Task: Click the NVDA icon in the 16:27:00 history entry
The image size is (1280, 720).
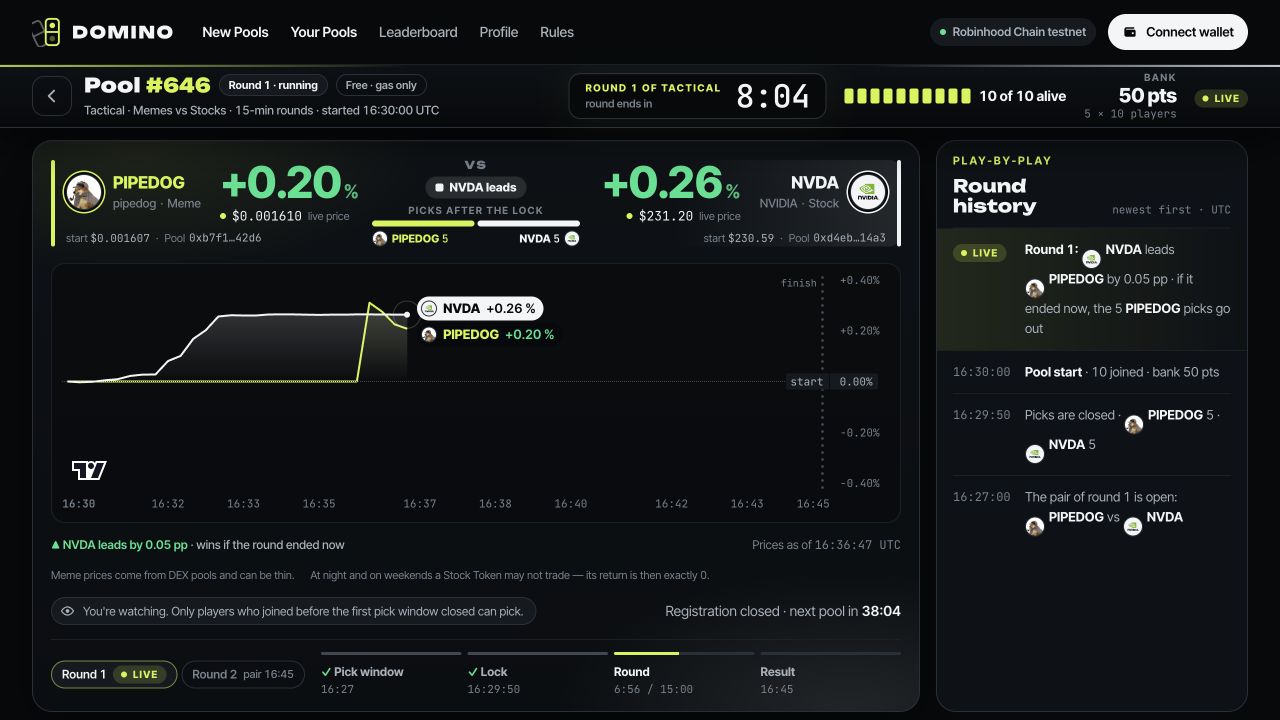Action: 1133,526
